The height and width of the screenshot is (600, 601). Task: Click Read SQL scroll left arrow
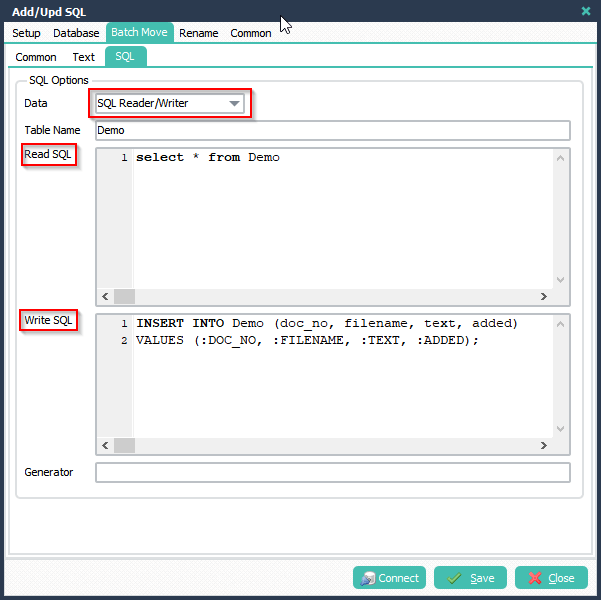105,296
